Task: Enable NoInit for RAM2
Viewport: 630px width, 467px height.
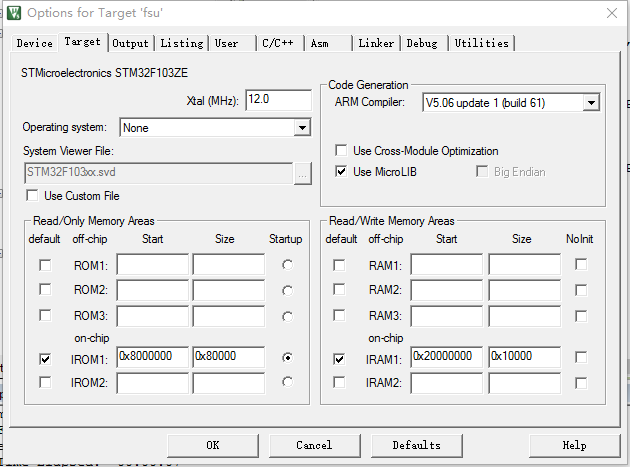Action: click(x=581, y=290)
